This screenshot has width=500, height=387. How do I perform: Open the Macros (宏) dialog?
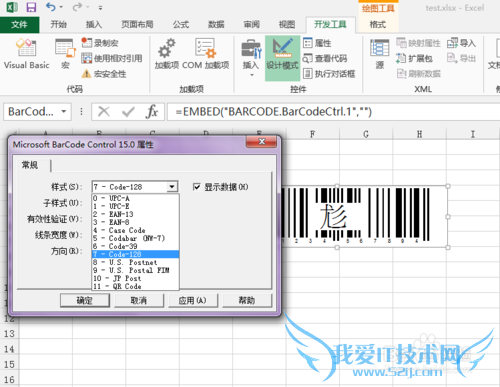tap(65, 54)
